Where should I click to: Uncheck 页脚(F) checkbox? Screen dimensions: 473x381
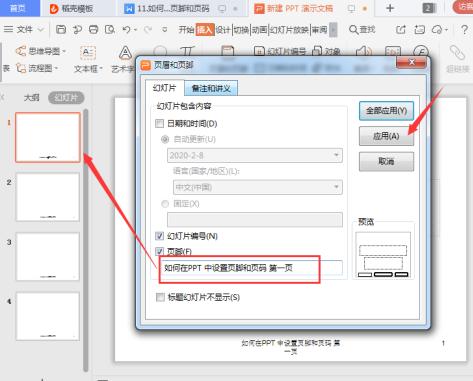coord(160,251)
